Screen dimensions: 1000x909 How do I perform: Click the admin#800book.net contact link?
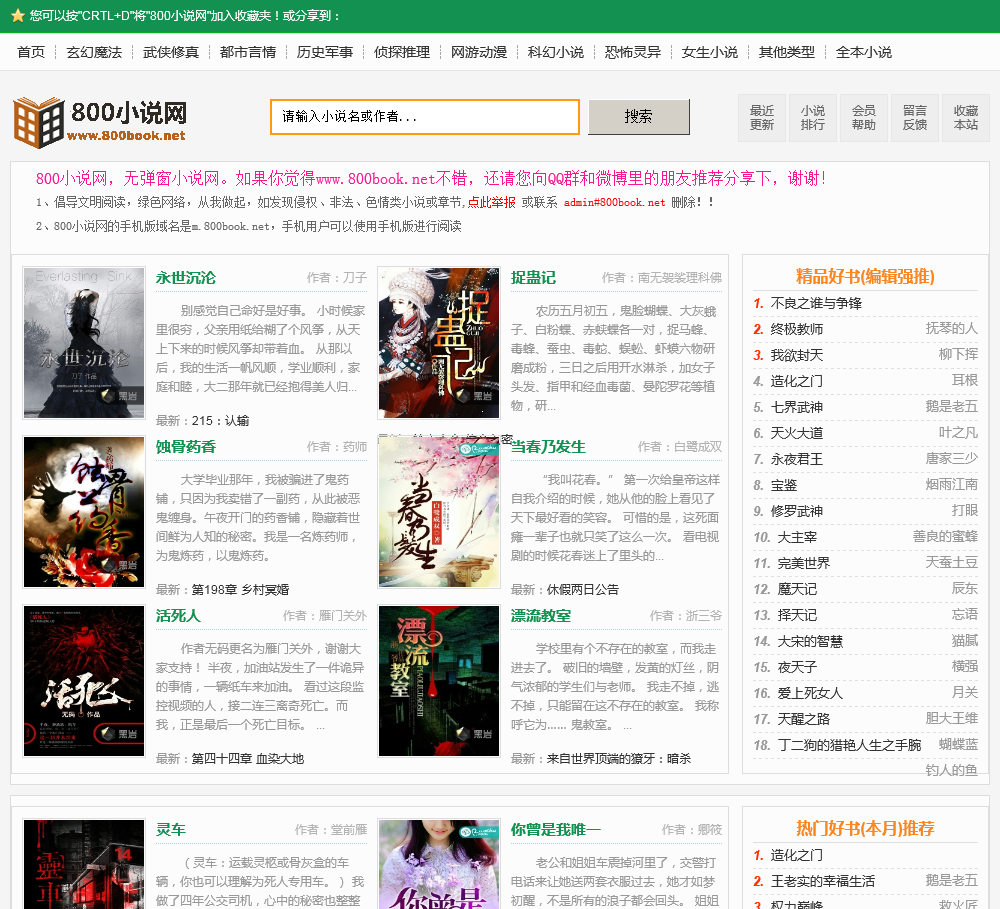click(614, 202)
